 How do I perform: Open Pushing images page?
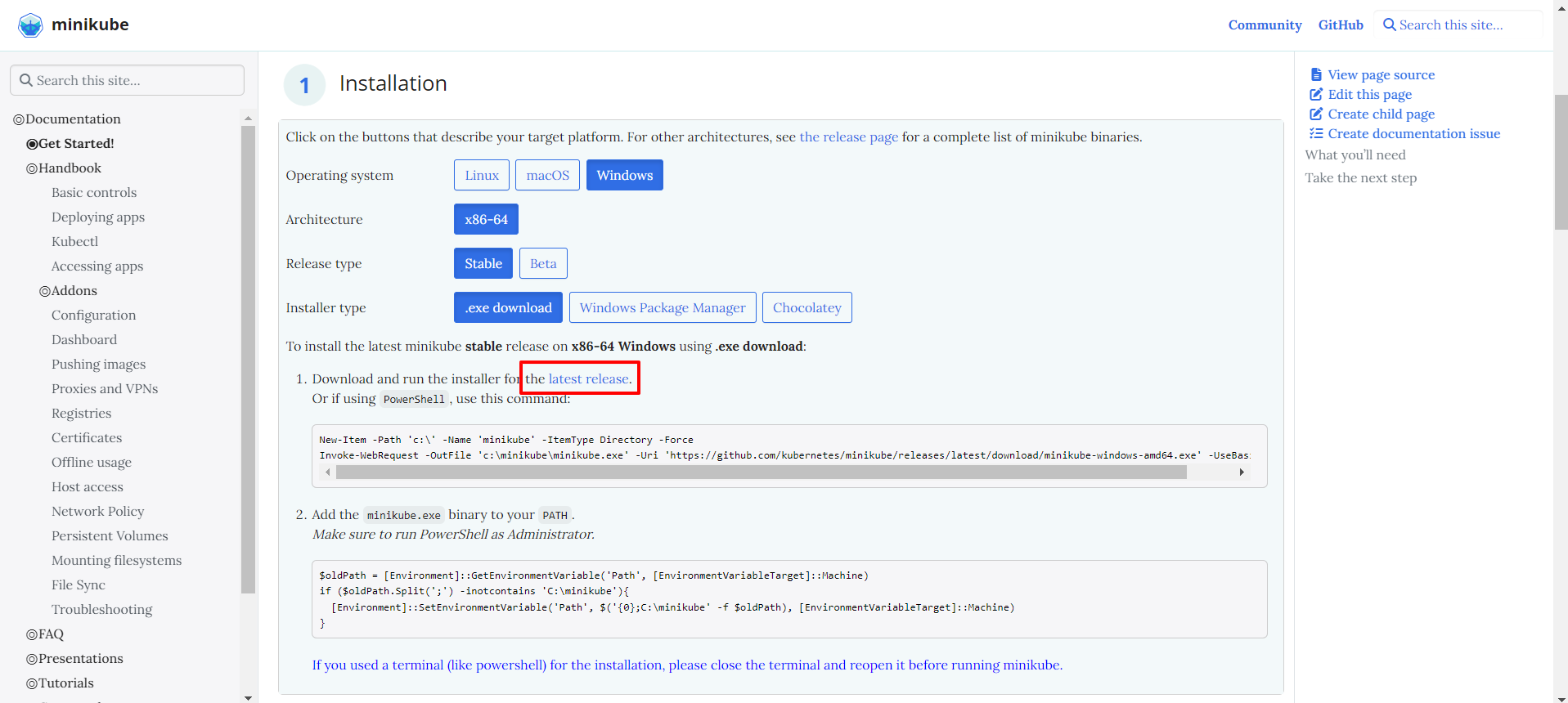98,364
